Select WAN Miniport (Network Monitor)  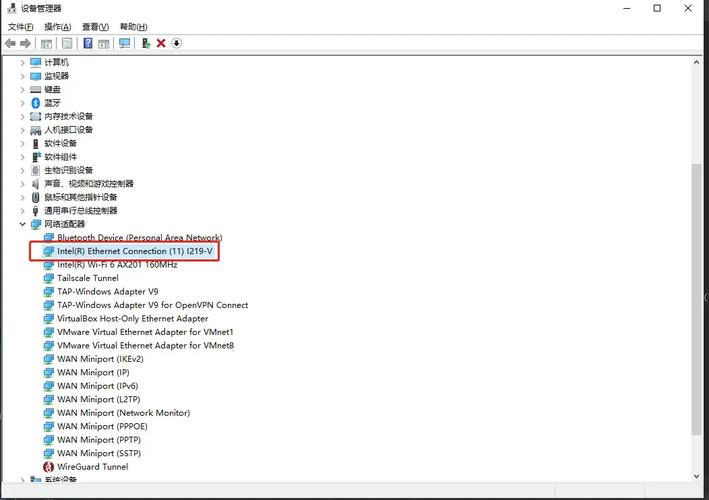(x=123, y=413)
